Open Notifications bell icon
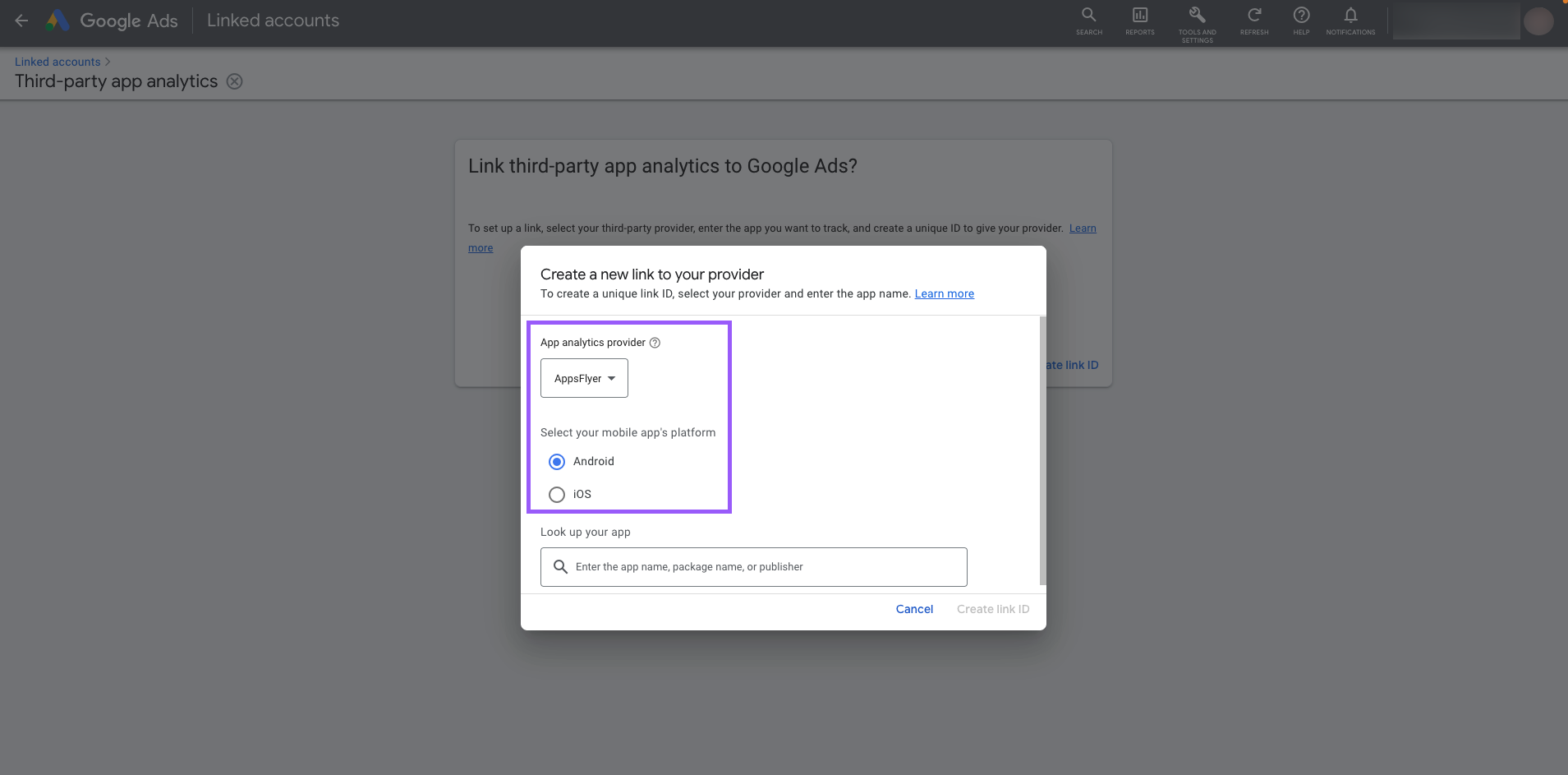 [1350, 21]
